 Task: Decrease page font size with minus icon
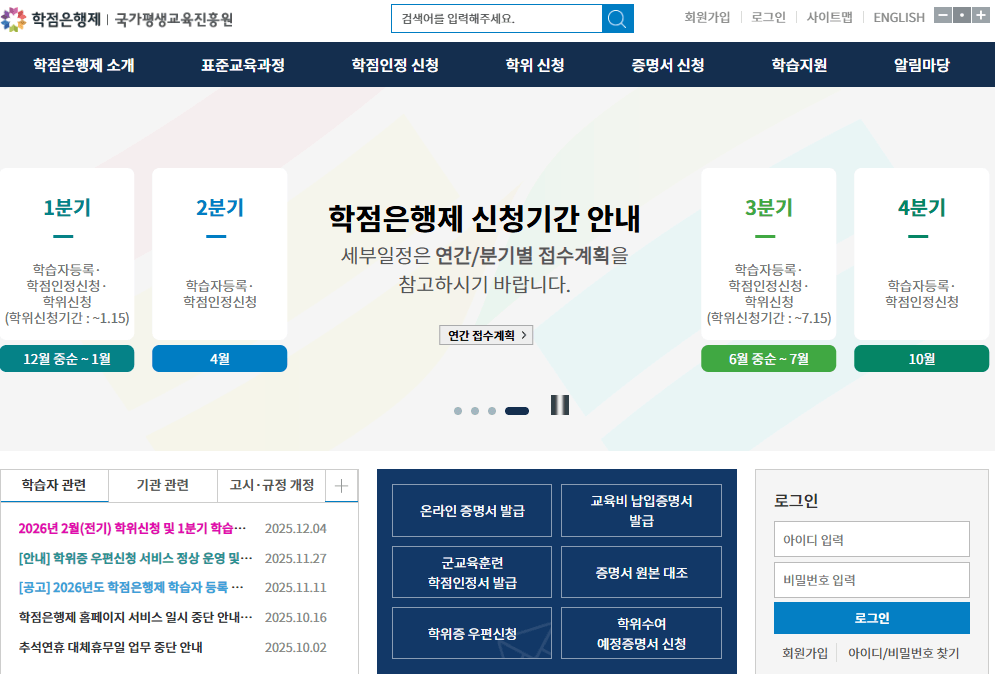click(944, 14)
